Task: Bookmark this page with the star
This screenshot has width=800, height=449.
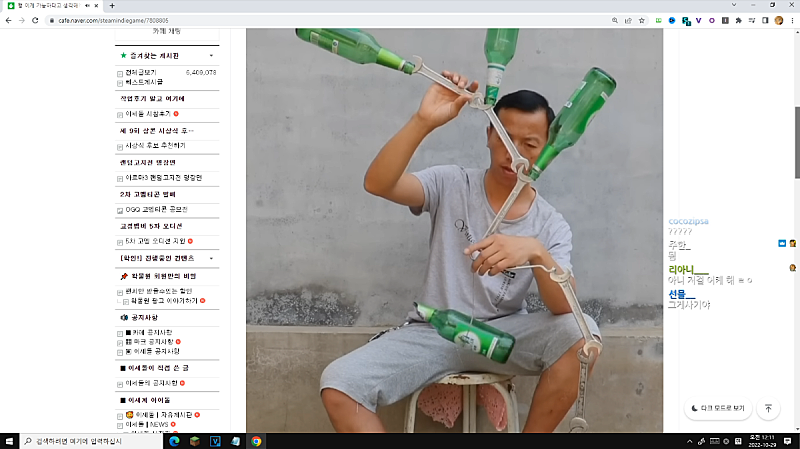Action: [x=642, y=20]
